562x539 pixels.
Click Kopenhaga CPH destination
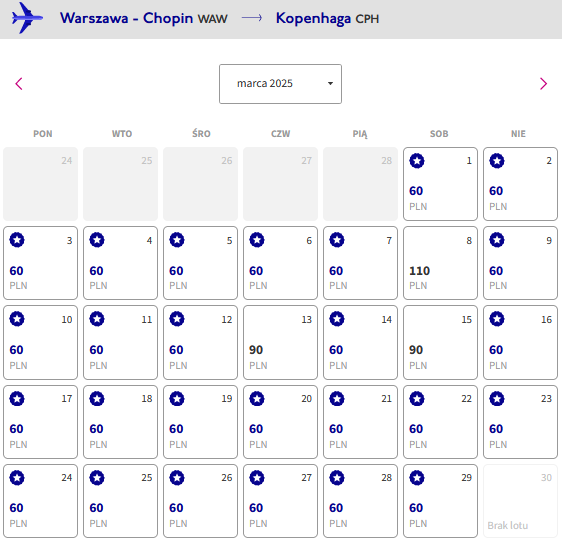tap(327, 19)
